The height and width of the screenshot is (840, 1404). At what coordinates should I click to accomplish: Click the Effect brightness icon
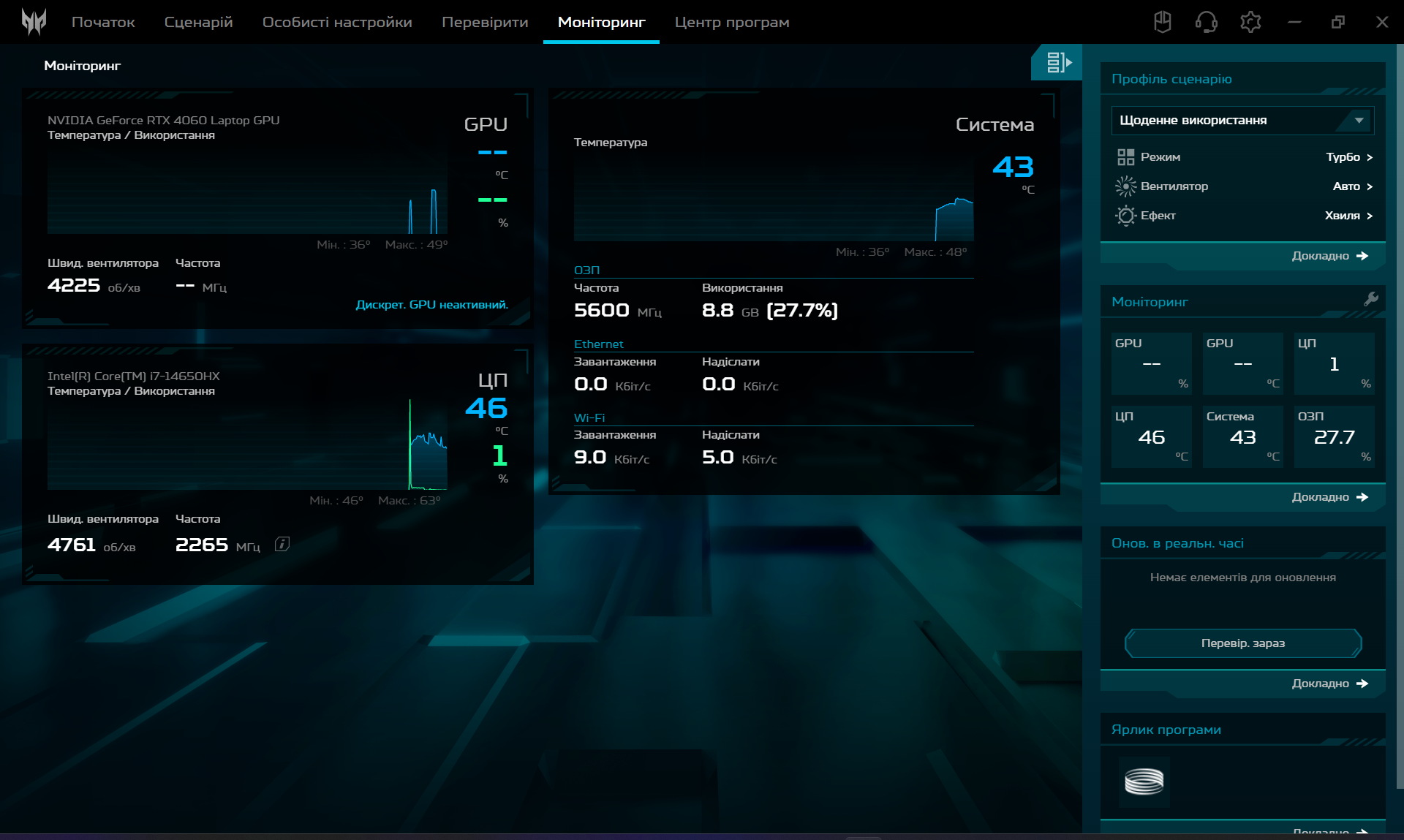[1125, 216]
